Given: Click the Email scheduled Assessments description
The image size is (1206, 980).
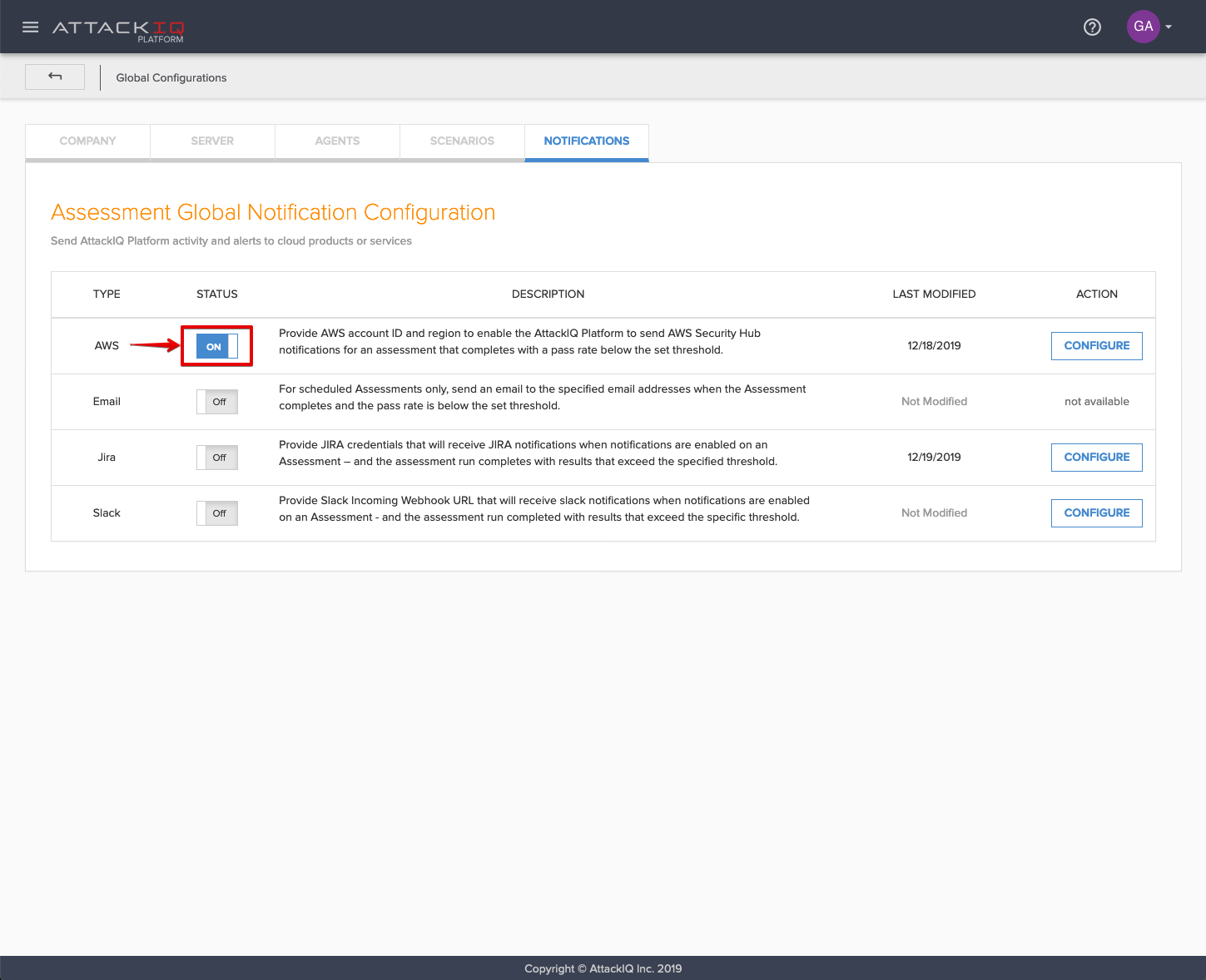Looking at the screenshot, I should click(x=543, y=397).
